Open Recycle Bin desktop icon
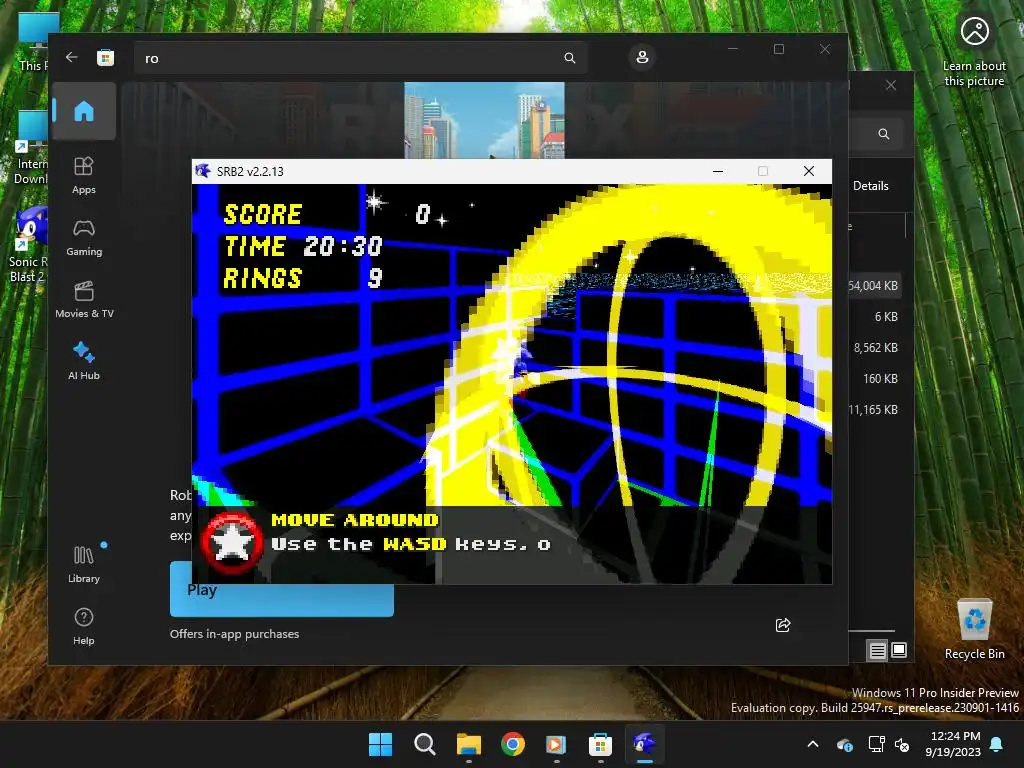This screenshot has width=1024, height=768. [x=974, y=629]
